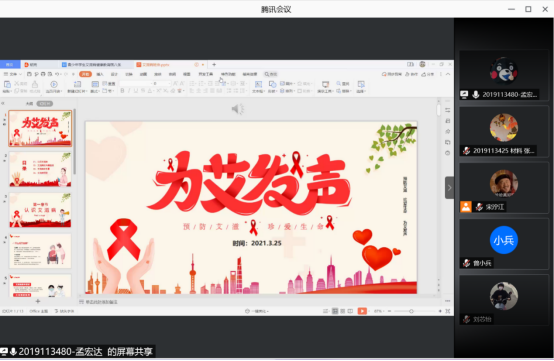Click the Shapes icon in the ribbon
The image size is (554, 361).
[x=272, y=84]
